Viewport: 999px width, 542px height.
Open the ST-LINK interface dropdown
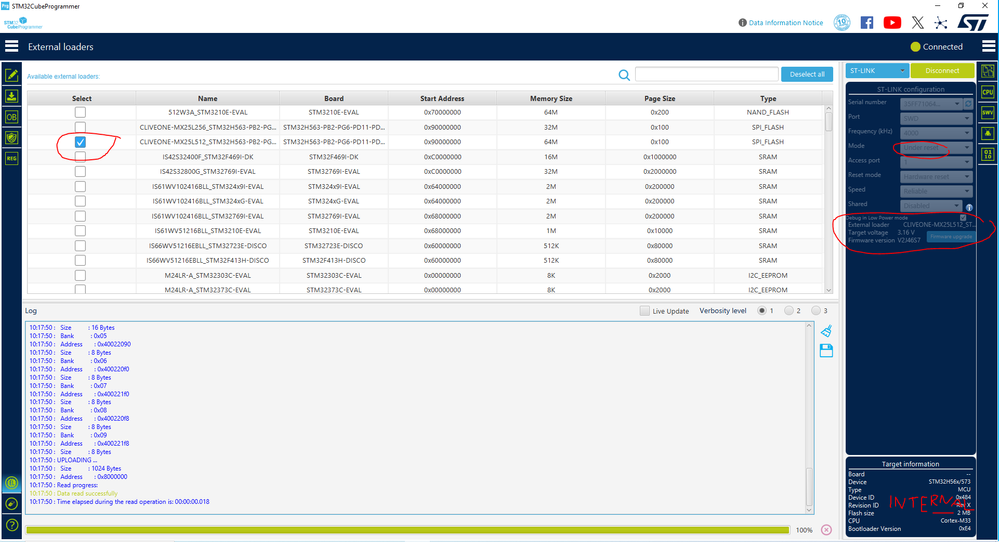(x=877, y=70)
